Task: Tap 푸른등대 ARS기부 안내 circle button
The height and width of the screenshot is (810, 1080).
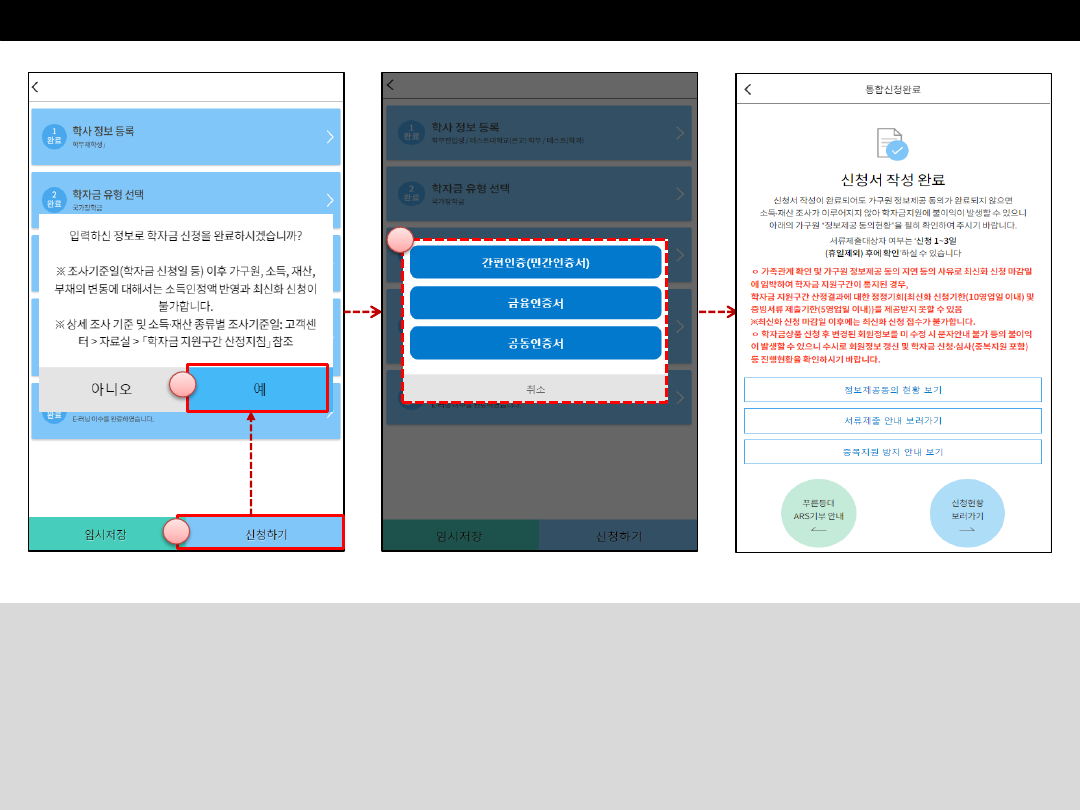Action: click(818, 513)
